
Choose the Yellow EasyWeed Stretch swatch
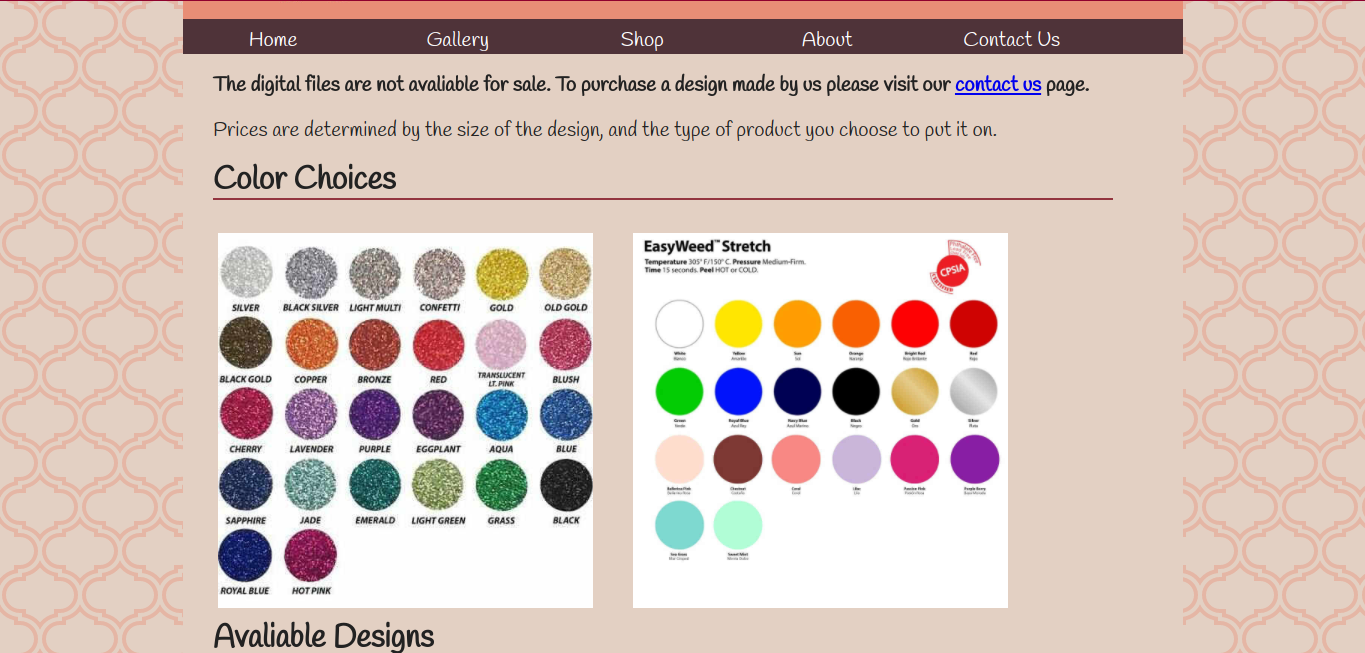point(738,324)
